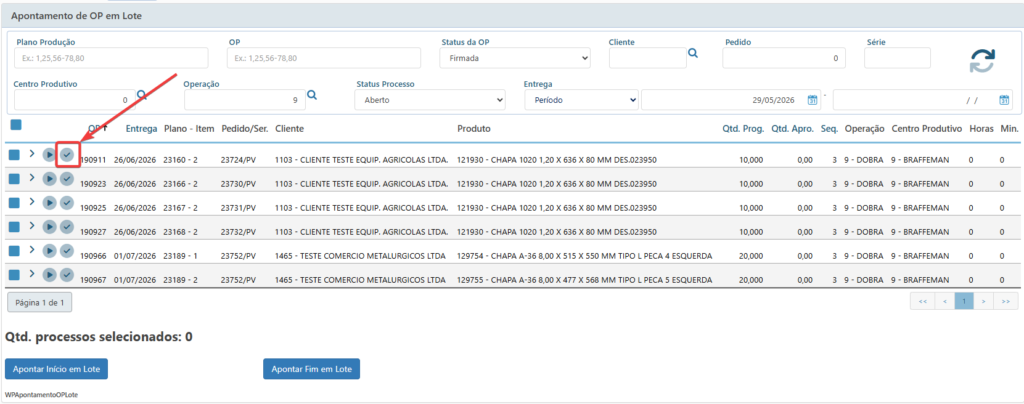This screenshot has width=1024, height=404.
Task: Click the Apontar Início em Lote button
Action: 56,369
